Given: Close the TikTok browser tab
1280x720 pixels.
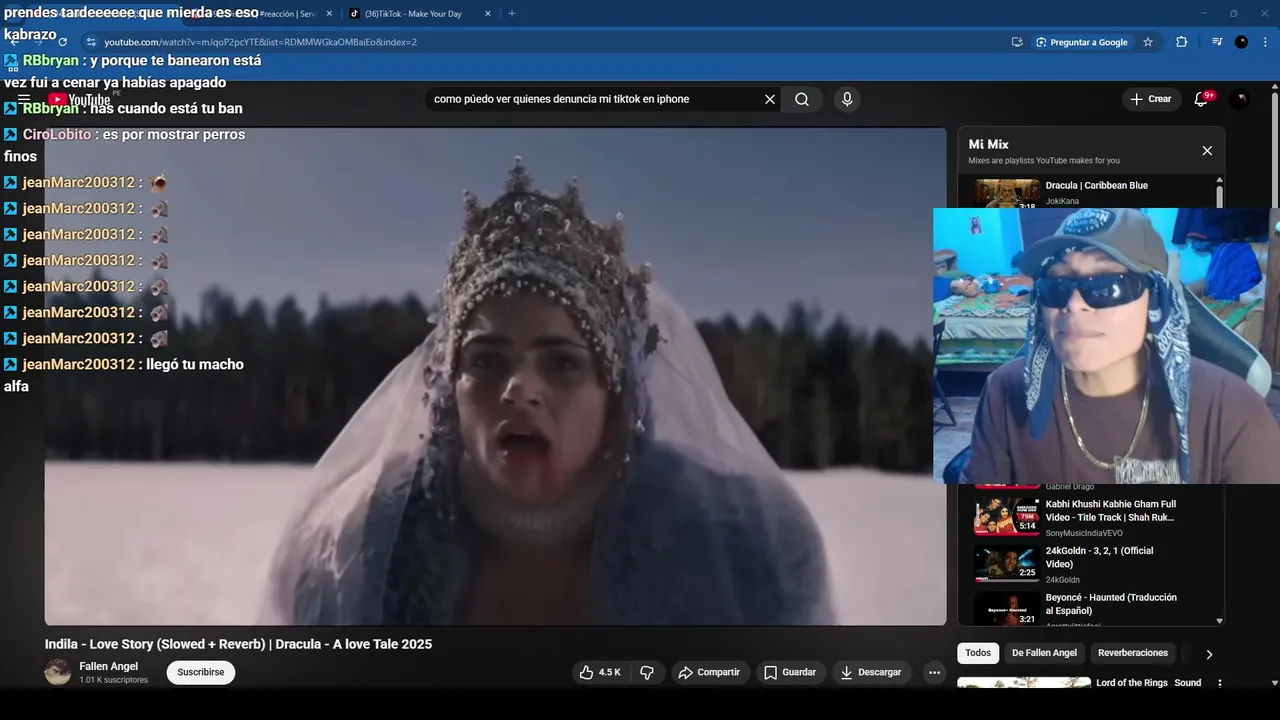Looking at the screenshot, I should coord(488,14).
